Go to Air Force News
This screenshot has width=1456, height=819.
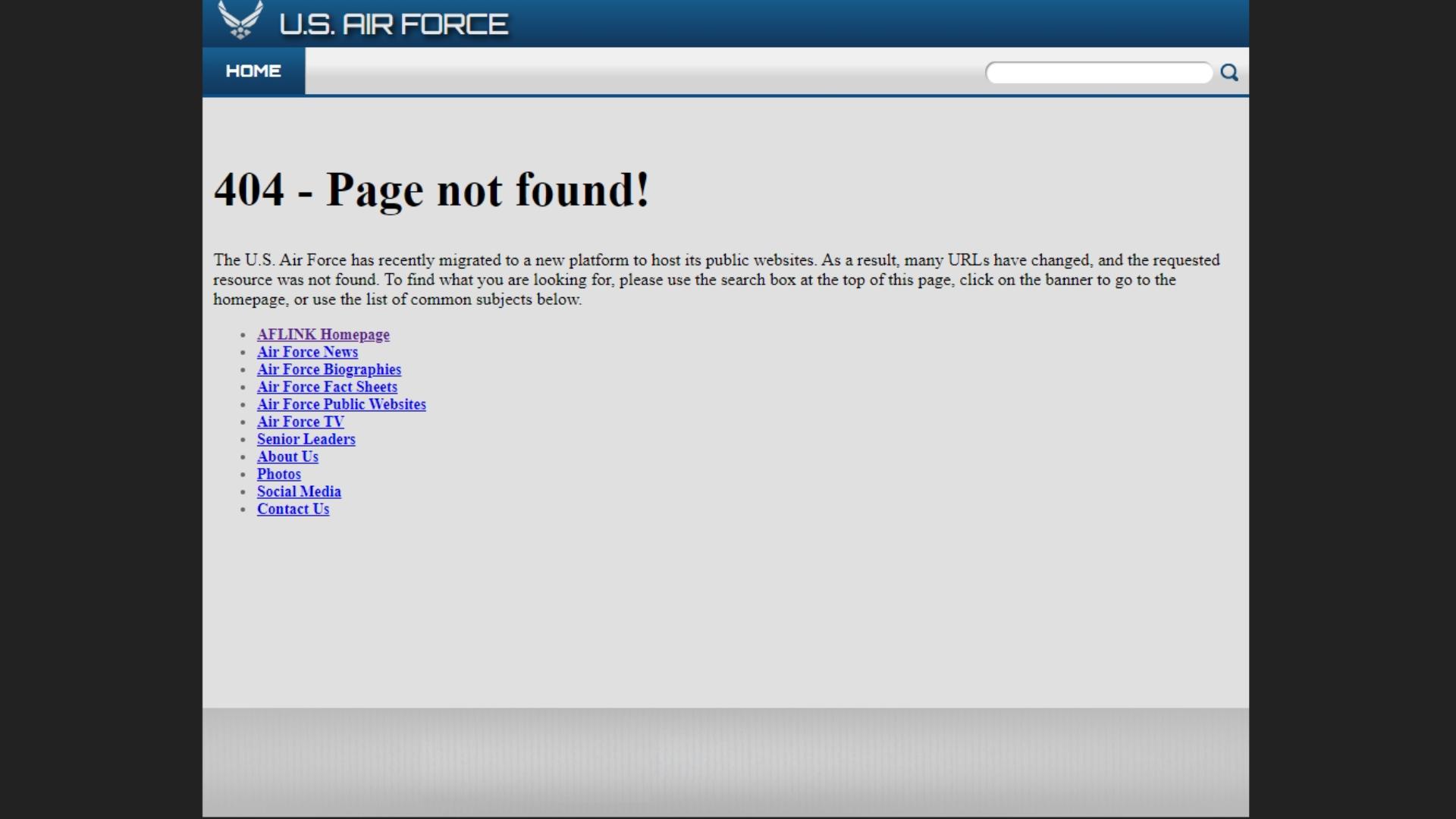[x=307, y=352]
